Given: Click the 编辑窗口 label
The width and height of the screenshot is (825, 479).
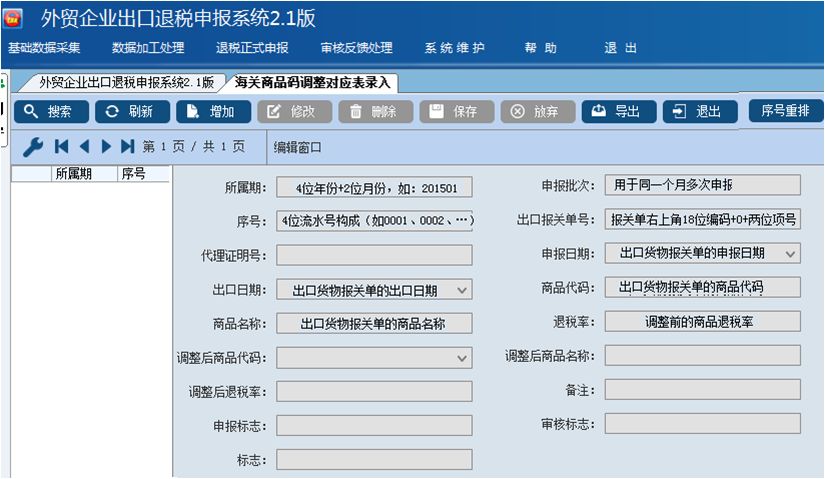Looking at the screenshot, I should [x=297, y=147].
